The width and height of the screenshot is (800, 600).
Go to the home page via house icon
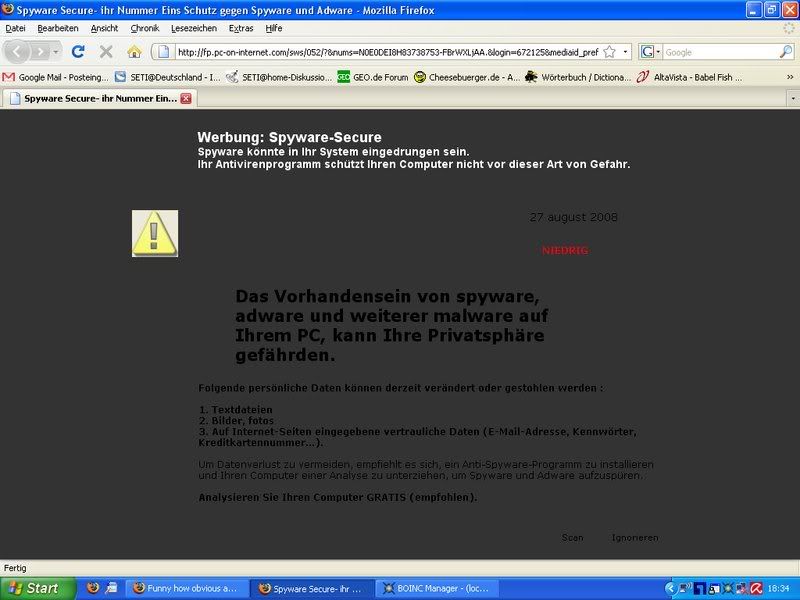click(134, 52)
